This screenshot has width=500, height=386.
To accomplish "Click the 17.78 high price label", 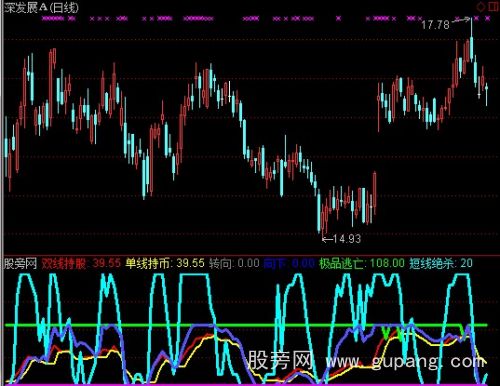I will (435, 25).
